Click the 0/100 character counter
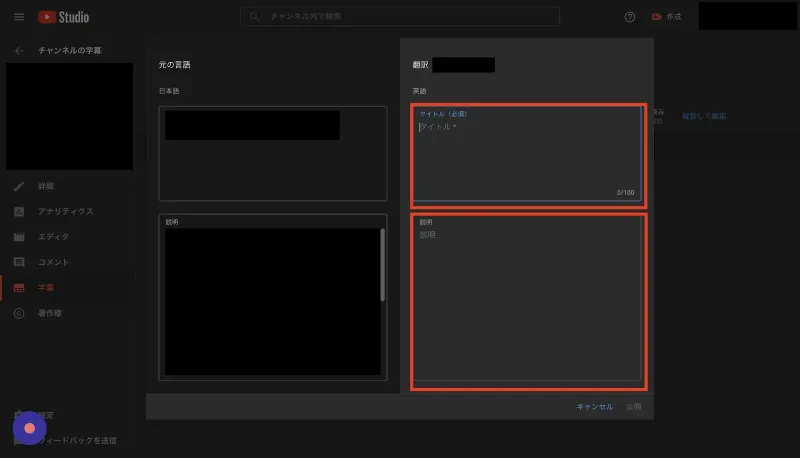800x458 pixels. click(x=626, y=192)
